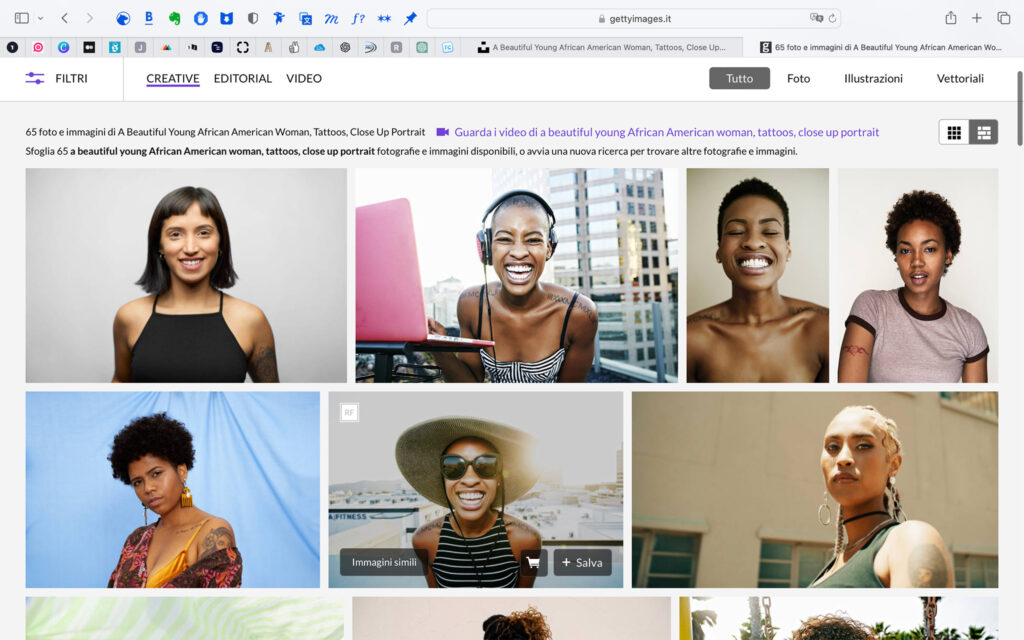Reload the gettyimages.it page
This screenshot has height=640, width=1024.
[x=832, y=18]
